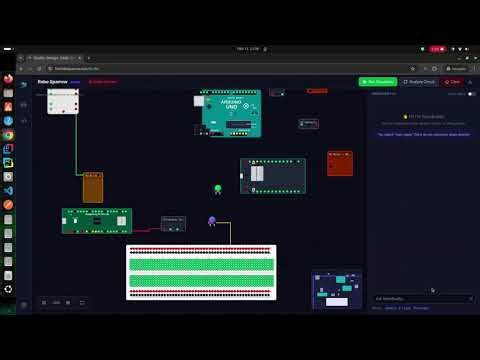This screenshot has width=480, height=360.
Task: Click the round icon at the sidebar bottom
Action: tap(24, 304)
